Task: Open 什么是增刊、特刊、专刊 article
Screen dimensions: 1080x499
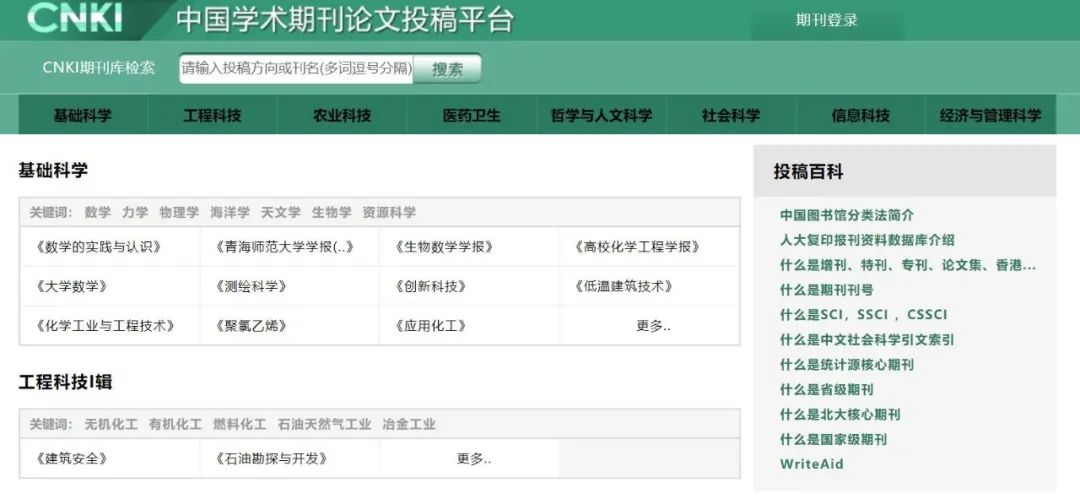Action: (x=908, y=265)
